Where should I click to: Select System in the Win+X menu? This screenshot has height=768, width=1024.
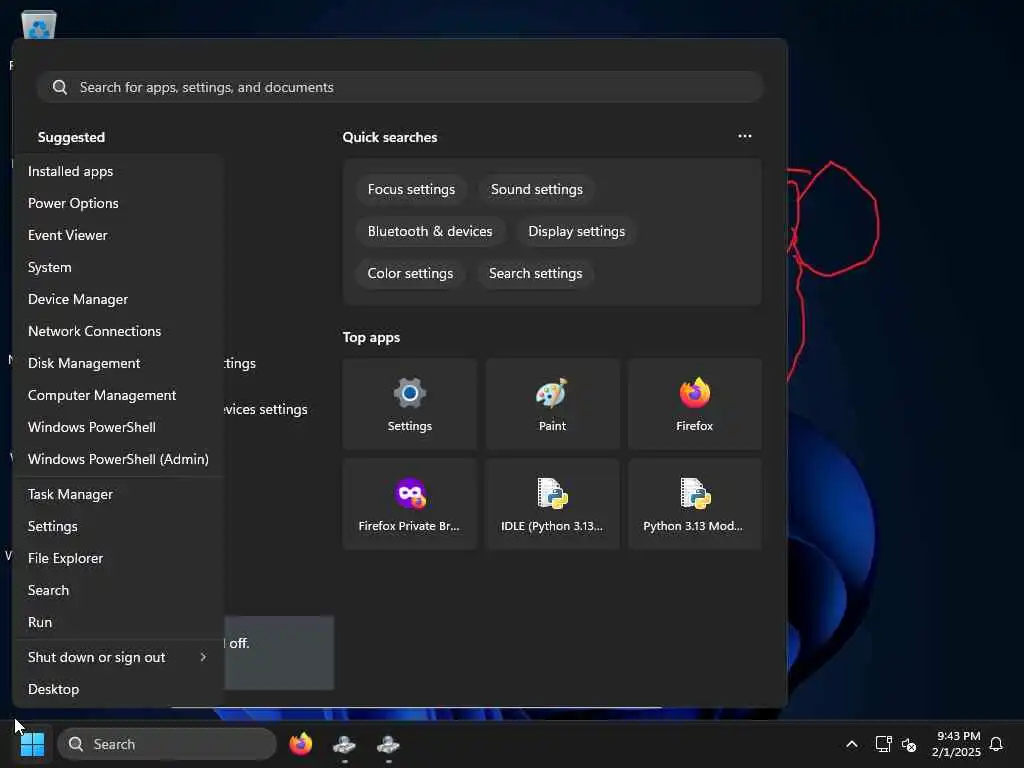click(x=118, y=267)
